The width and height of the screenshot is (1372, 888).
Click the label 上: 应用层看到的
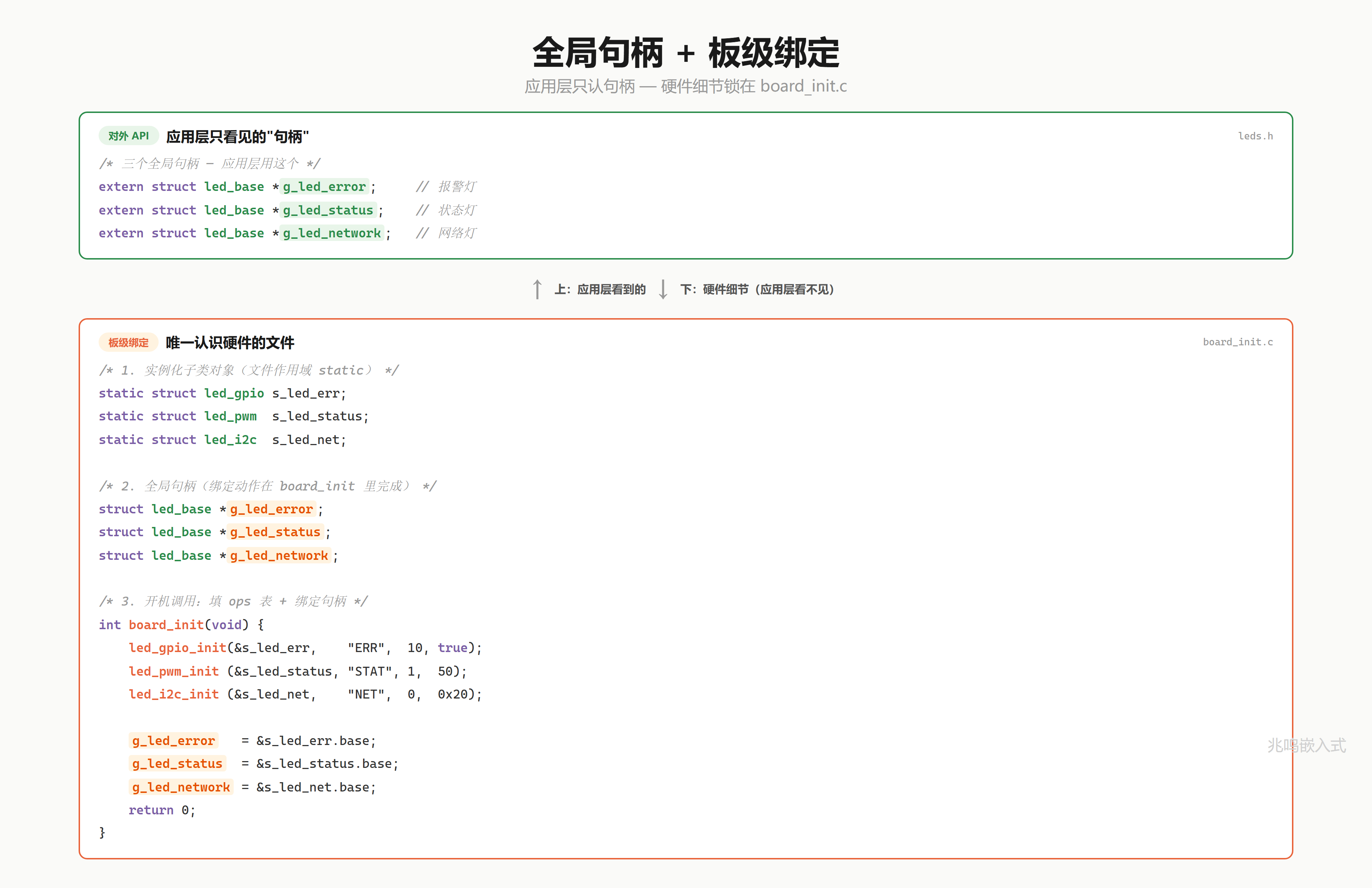tap(600, 290)
